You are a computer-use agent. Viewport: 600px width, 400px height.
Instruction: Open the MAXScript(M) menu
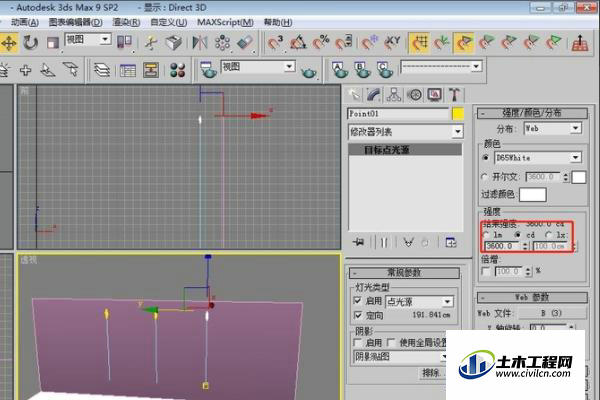[x=225, y=22]
